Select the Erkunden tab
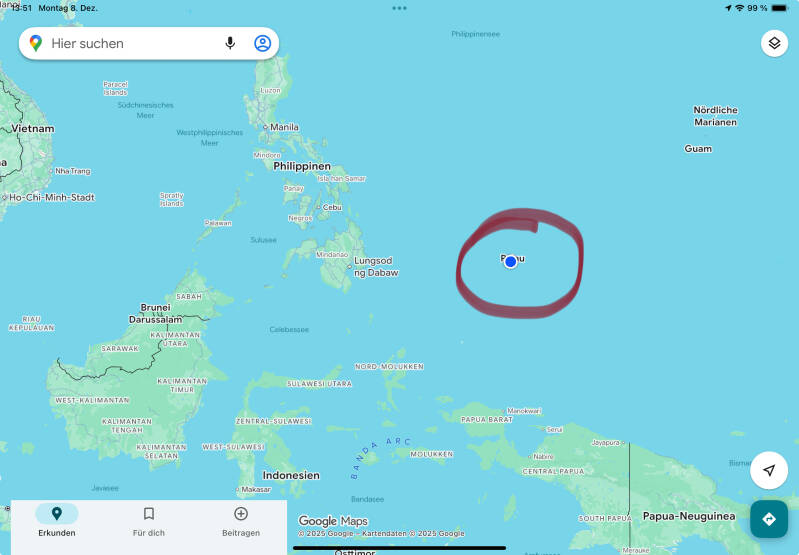Image resolution: width=799 pixels, height=555 pixels. point(57,521)
